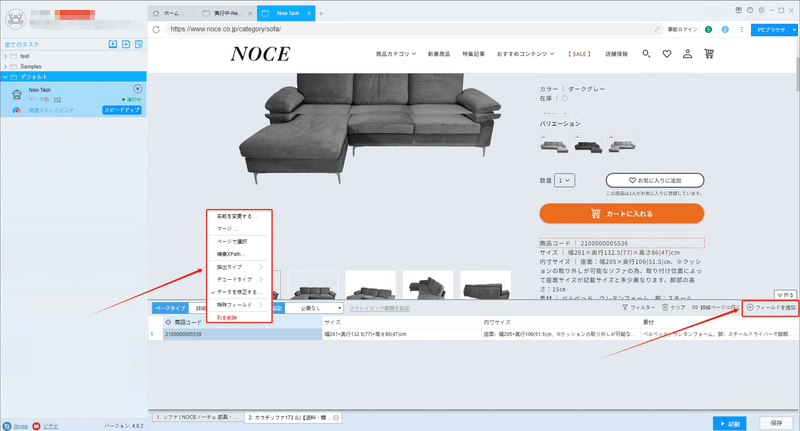Click the settings icon in title bar

click(761, 10)
